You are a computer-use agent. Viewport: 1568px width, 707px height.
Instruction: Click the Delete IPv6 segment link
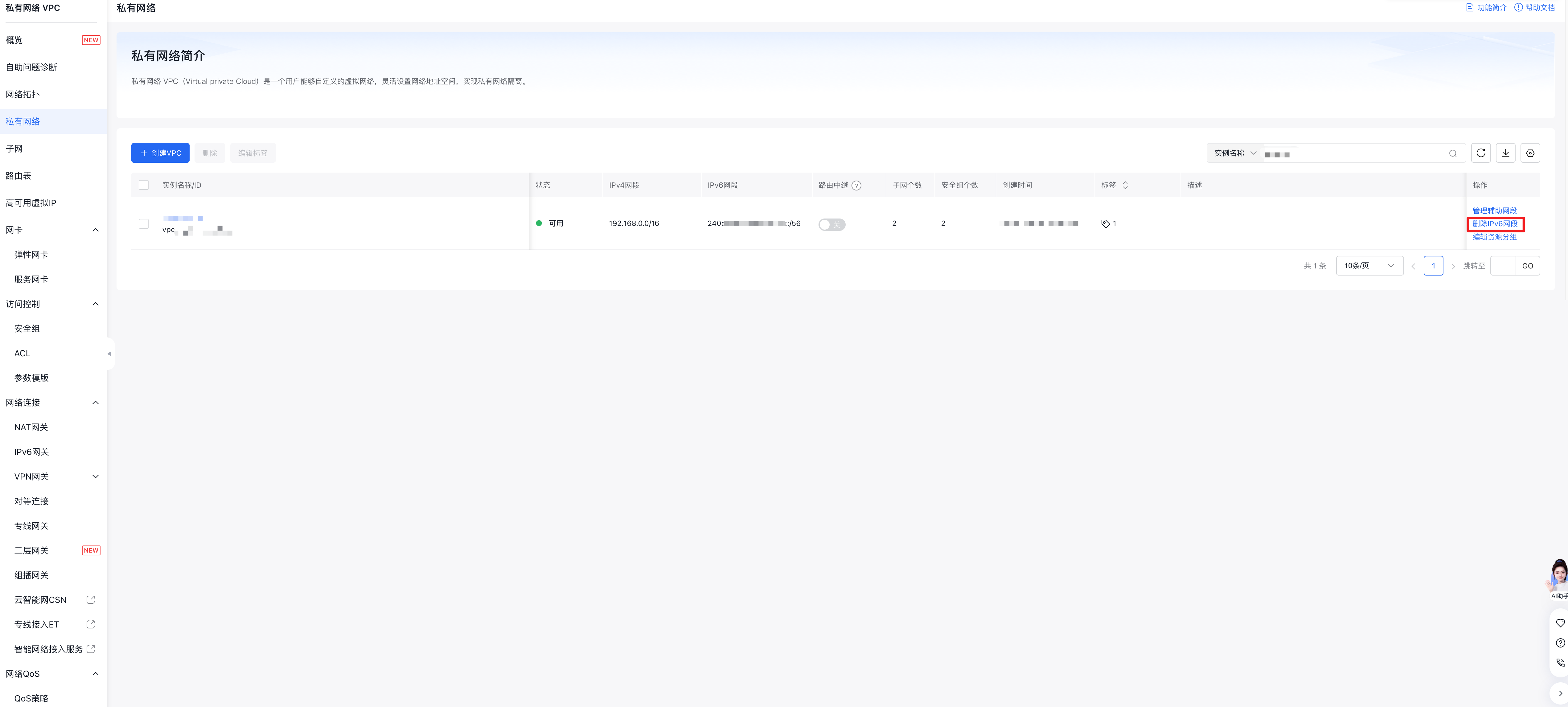(x=1494, y=224)
